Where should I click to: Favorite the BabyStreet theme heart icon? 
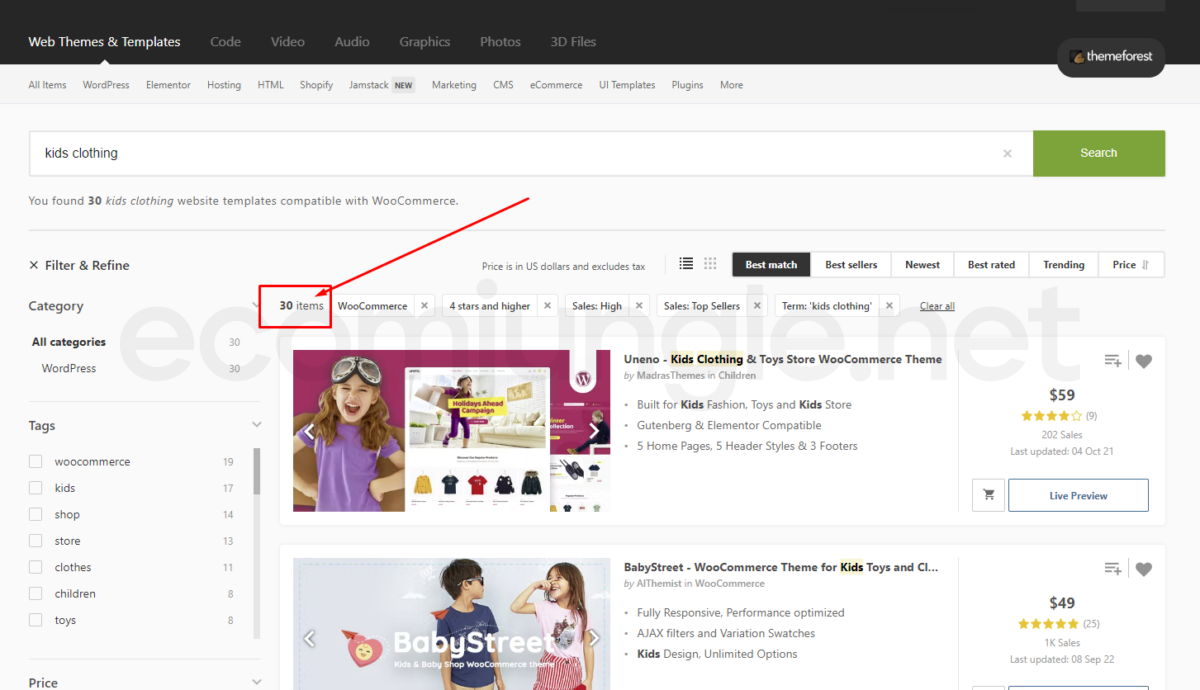click(x=1144, y=569)
